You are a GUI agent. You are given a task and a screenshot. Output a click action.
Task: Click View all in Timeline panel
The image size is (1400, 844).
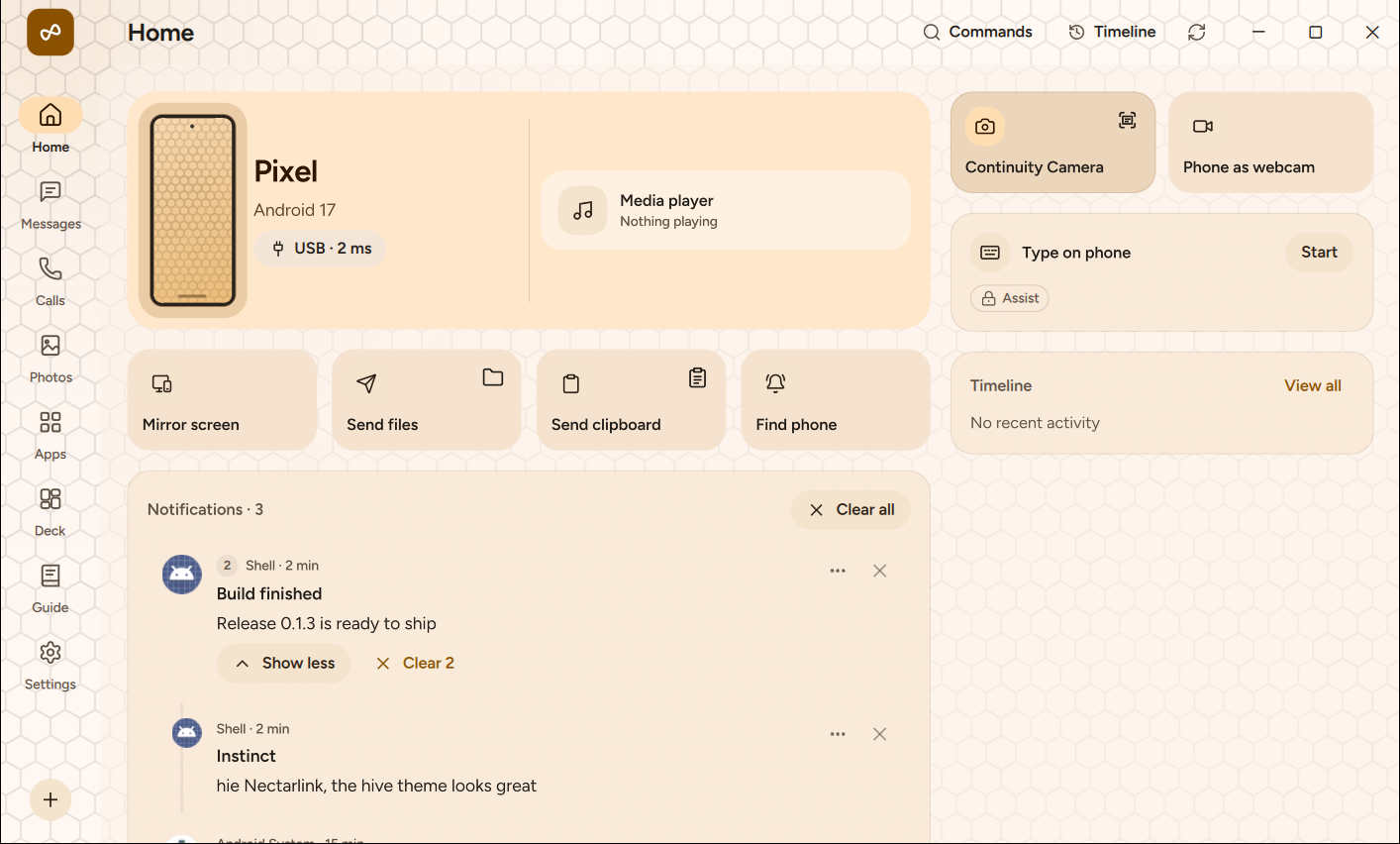click(1313, 385)
